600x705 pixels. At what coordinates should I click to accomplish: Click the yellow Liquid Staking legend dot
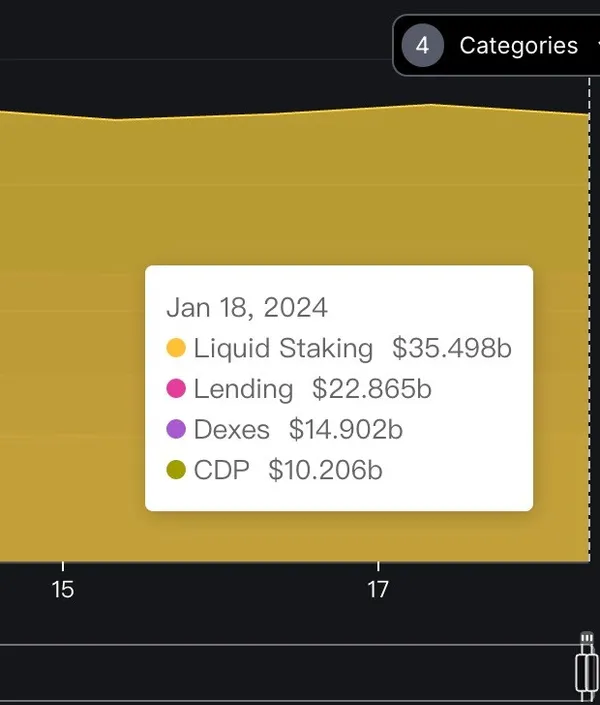coord(176,348)
